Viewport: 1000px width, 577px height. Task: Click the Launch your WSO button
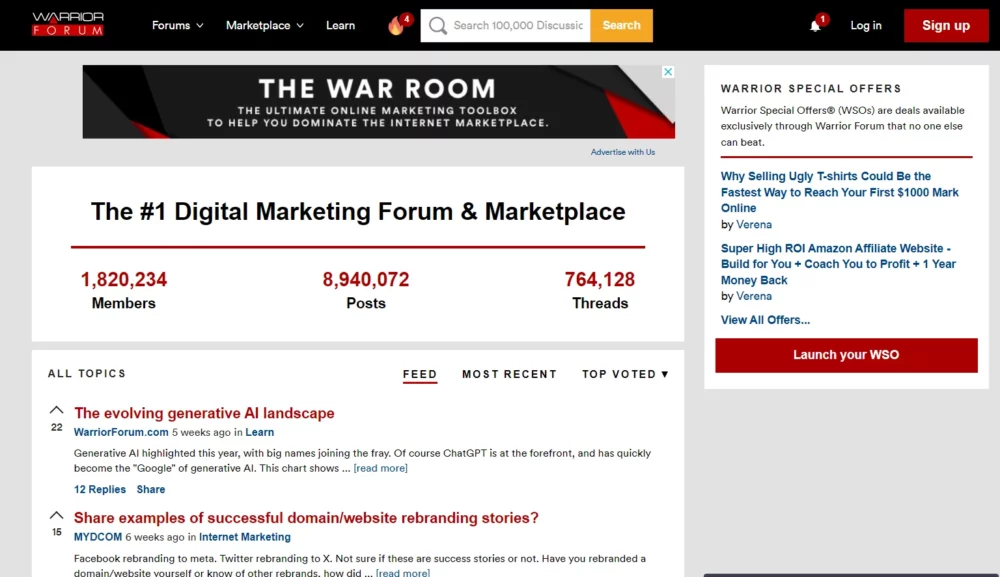(846, 355)
